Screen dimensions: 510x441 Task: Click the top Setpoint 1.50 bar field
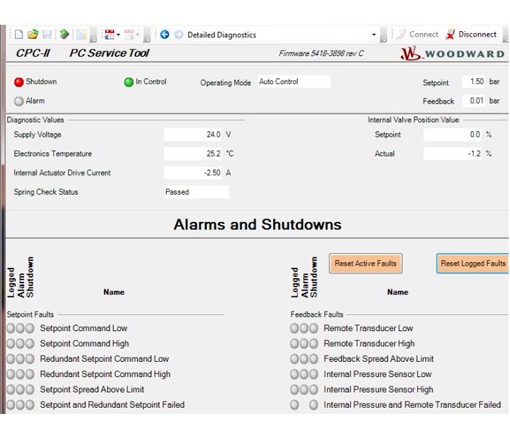[474, 82]
